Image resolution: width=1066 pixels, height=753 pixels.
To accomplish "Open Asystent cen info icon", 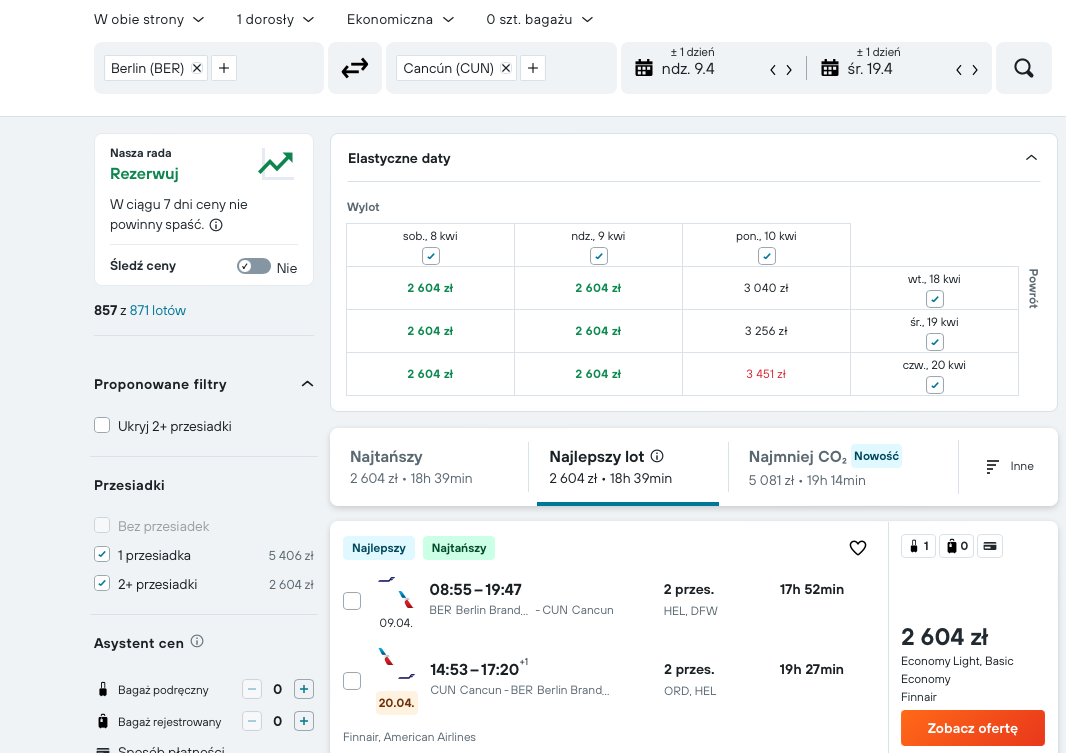I will (x=197, y=642).
